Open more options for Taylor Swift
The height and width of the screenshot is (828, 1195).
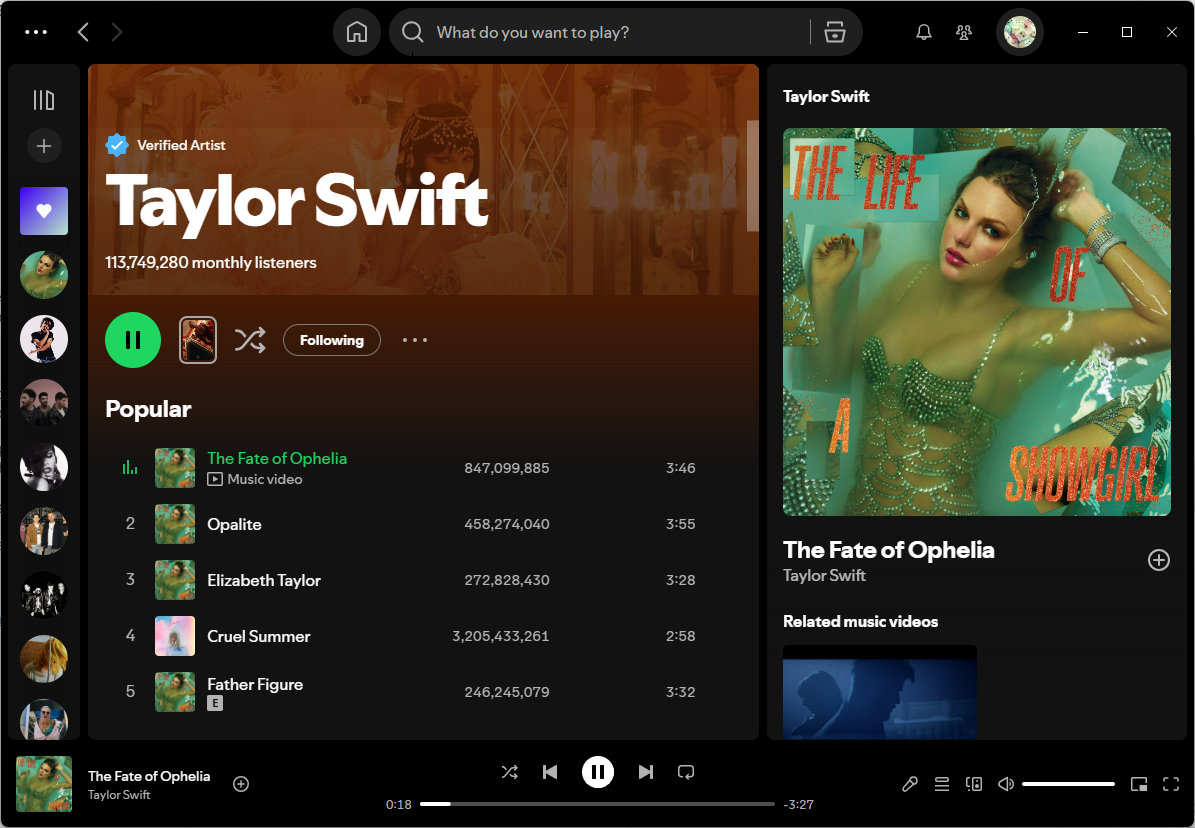point(414,340)
